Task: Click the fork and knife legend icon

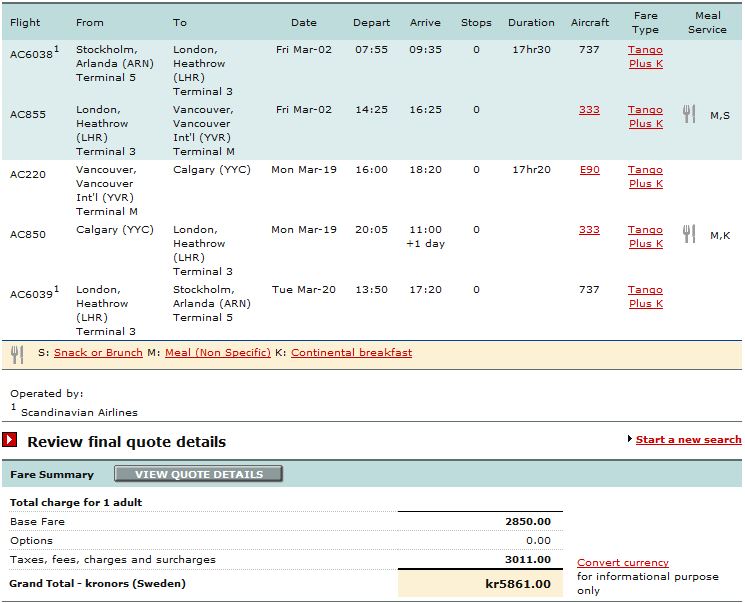Action: 17,354
